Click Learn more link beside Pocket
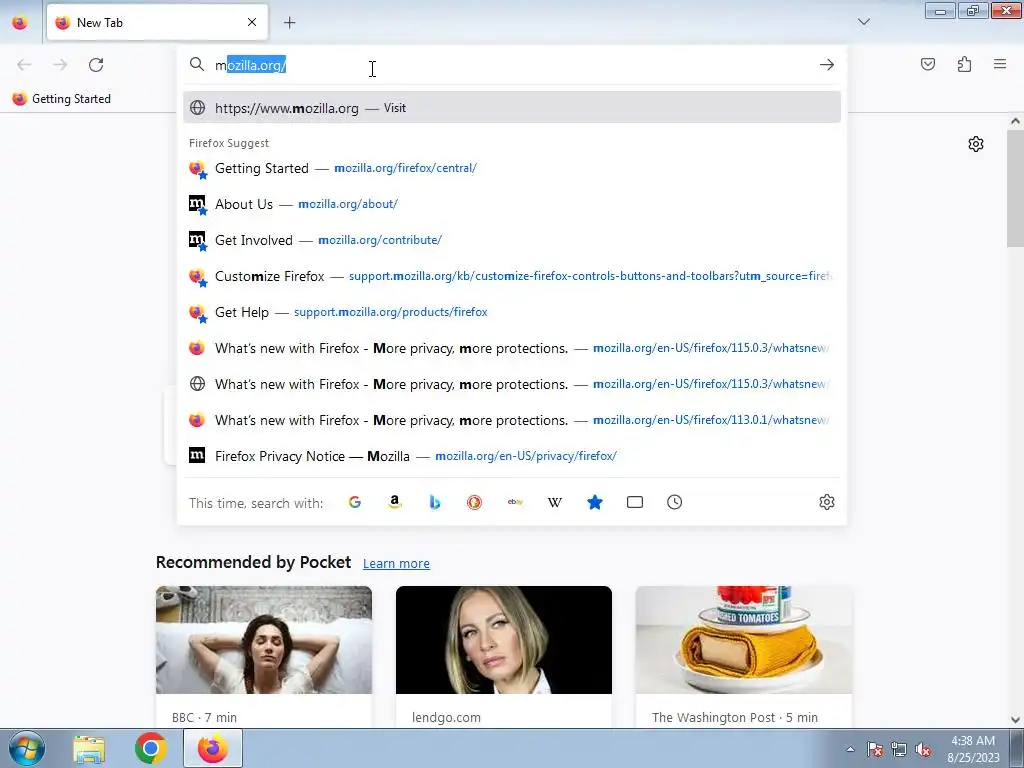The height and width of the screenshot is (768, 1024). click(x=396, y=564)
